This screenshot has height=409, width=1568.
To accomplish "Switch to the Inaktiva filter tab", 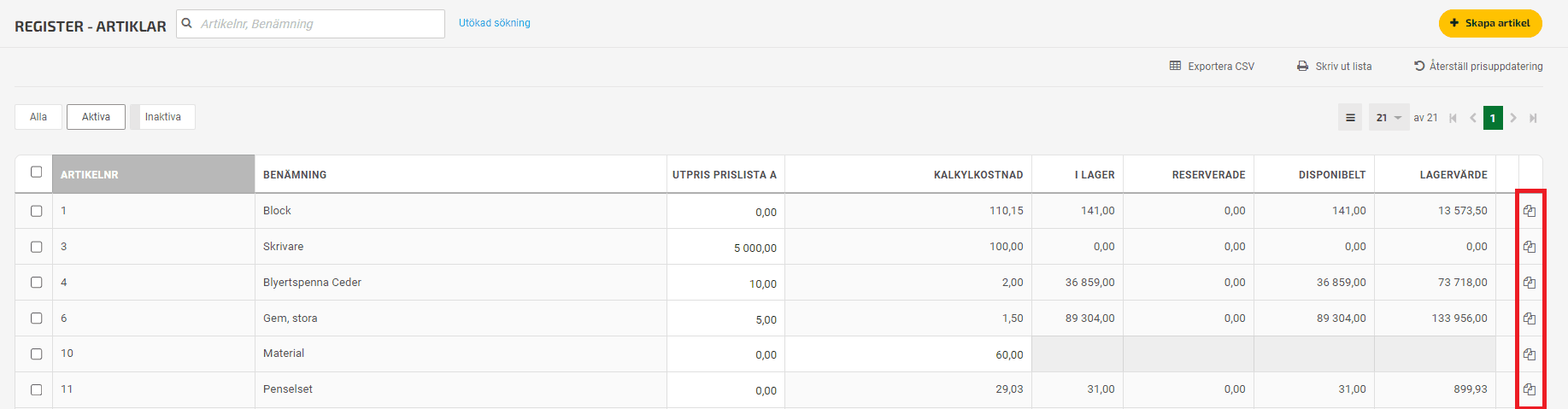I will pos(163,117).
